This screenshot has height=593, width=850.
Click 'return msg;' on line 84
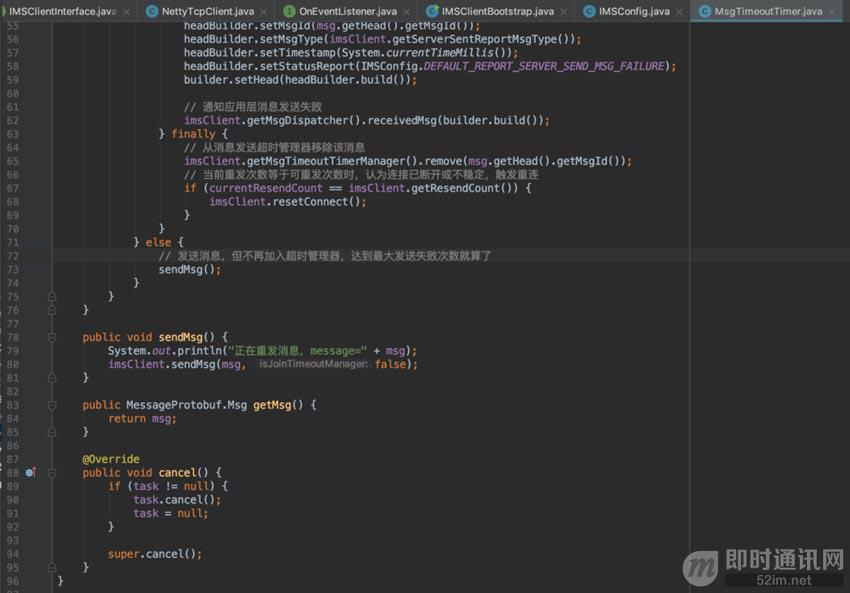pos(142,418)
